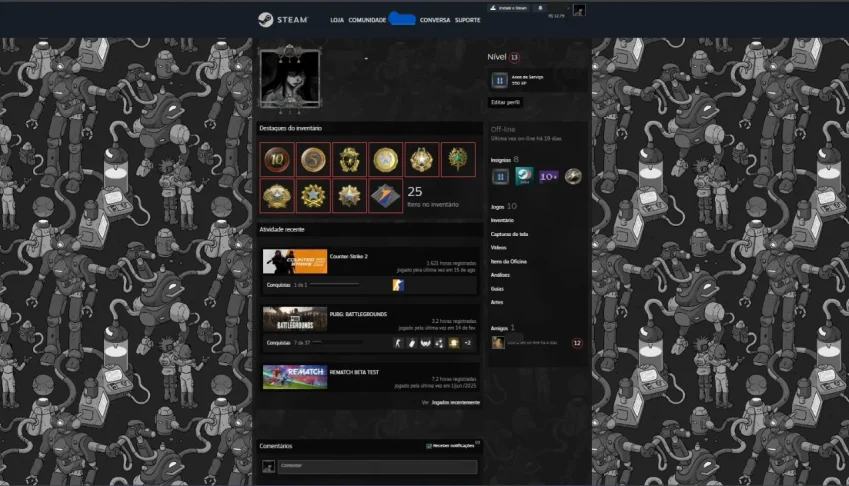Viewport: 849px width, 486px height.
Task: Select the 5 year coin inventory item
Action: pyautogui.click(x=314, y=159)
